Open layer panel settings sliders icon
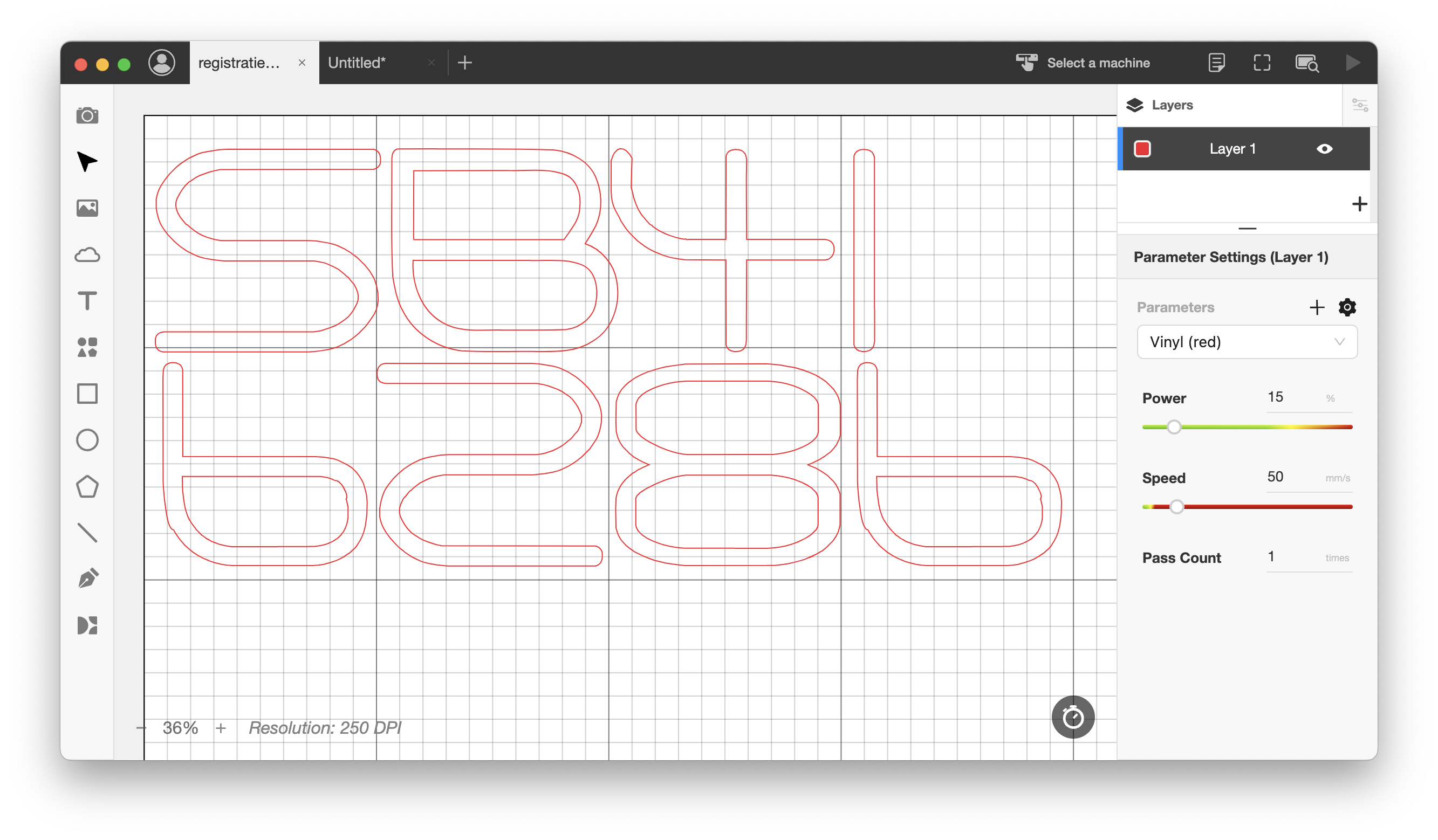The image size is (1438, 840). pyautogui.click(x=1360, y=105)
